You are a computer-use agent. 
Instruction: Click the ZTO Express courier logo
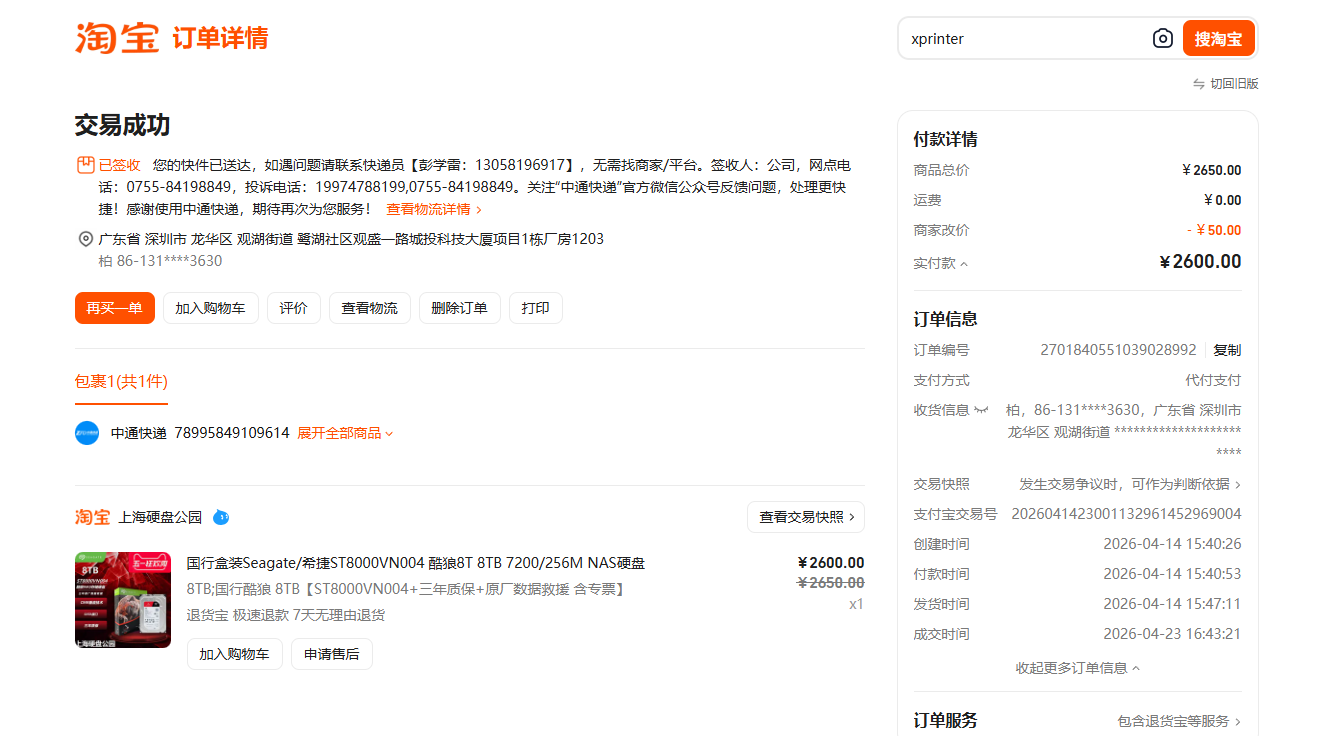87,433
